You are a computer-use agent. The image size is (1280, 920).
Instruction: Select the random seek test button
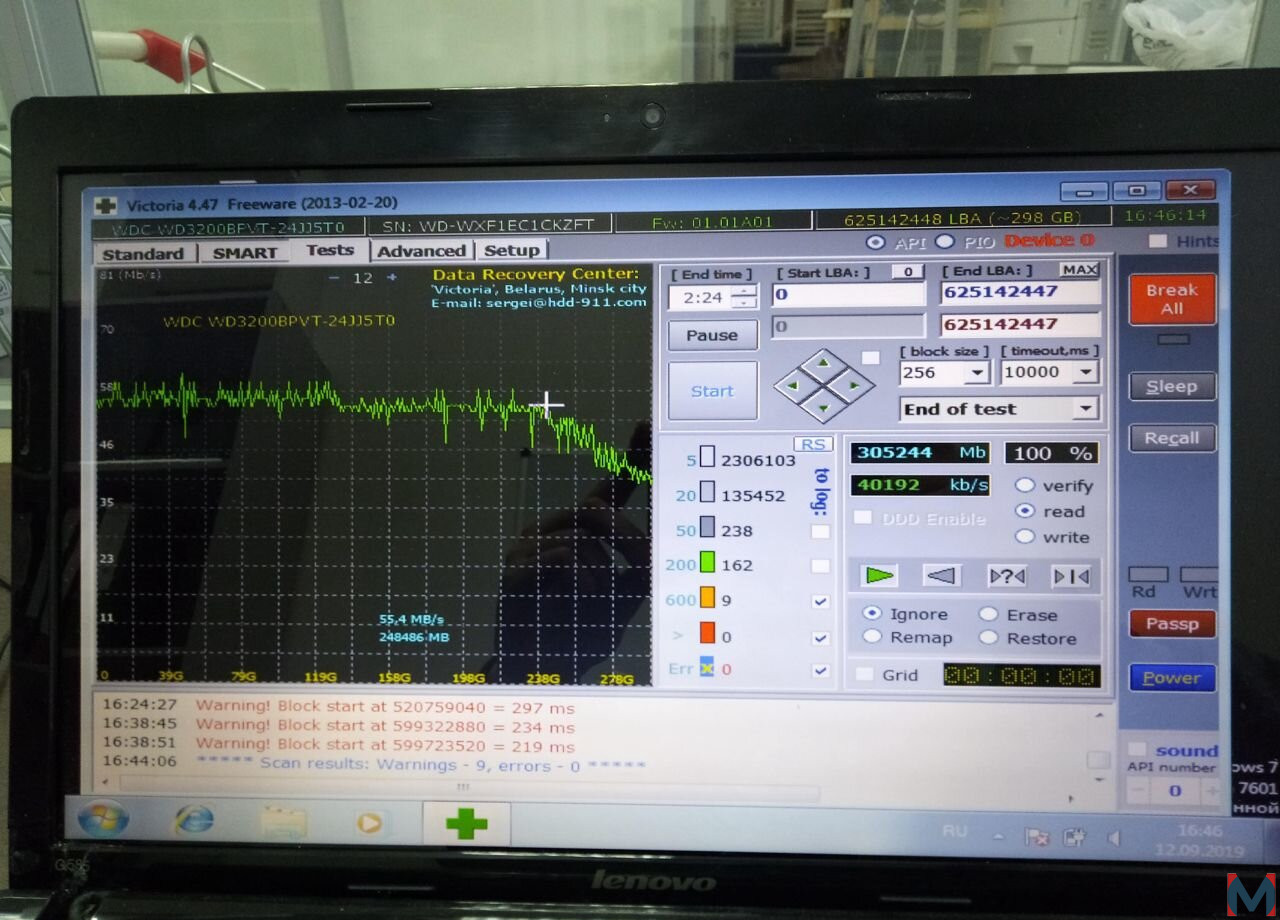1006,576
